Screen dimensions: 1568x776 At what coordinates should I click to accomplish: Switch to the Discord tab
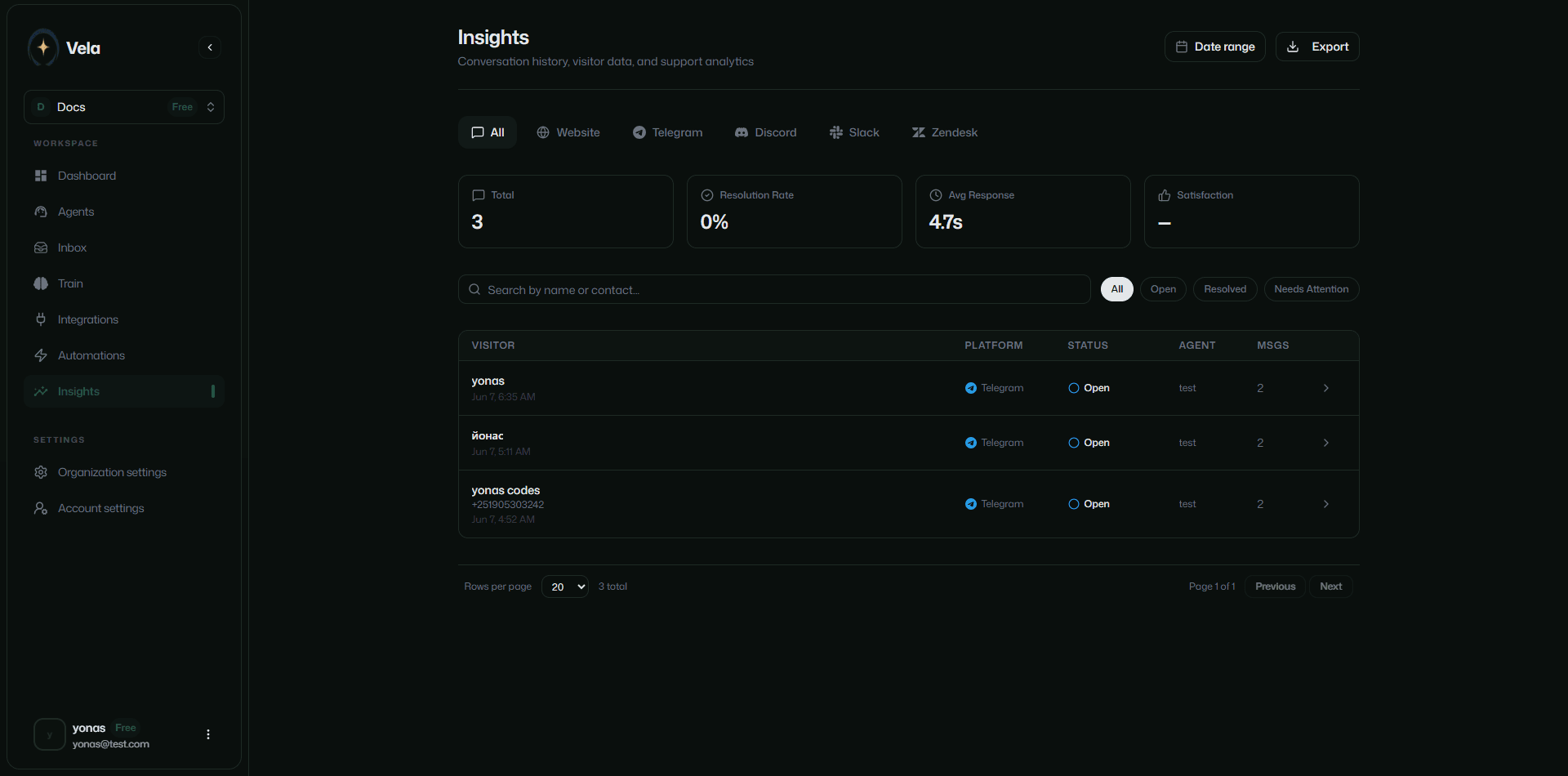click(766, 132)
